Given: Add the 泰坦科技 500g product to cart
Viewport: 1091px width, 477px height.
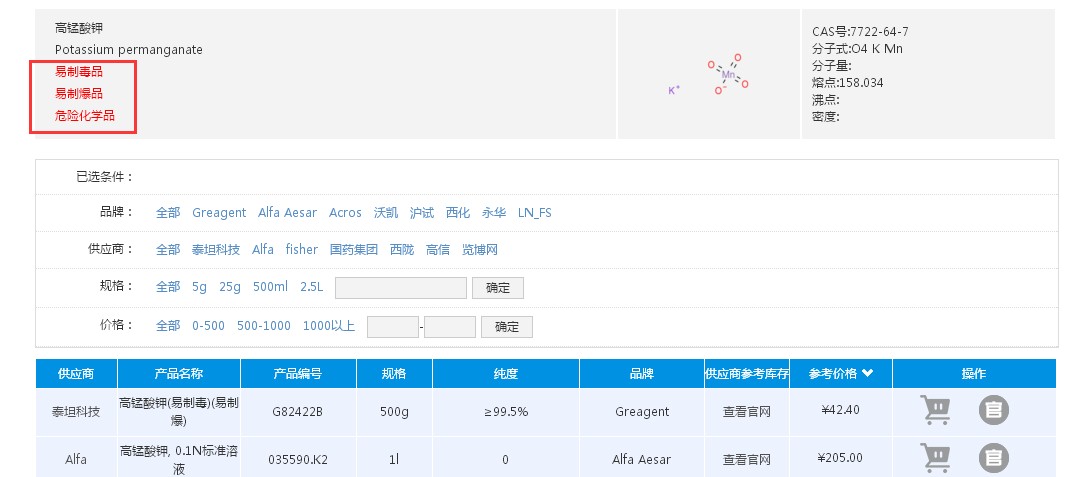Looking at the screenshot, I should coord(935,410).
